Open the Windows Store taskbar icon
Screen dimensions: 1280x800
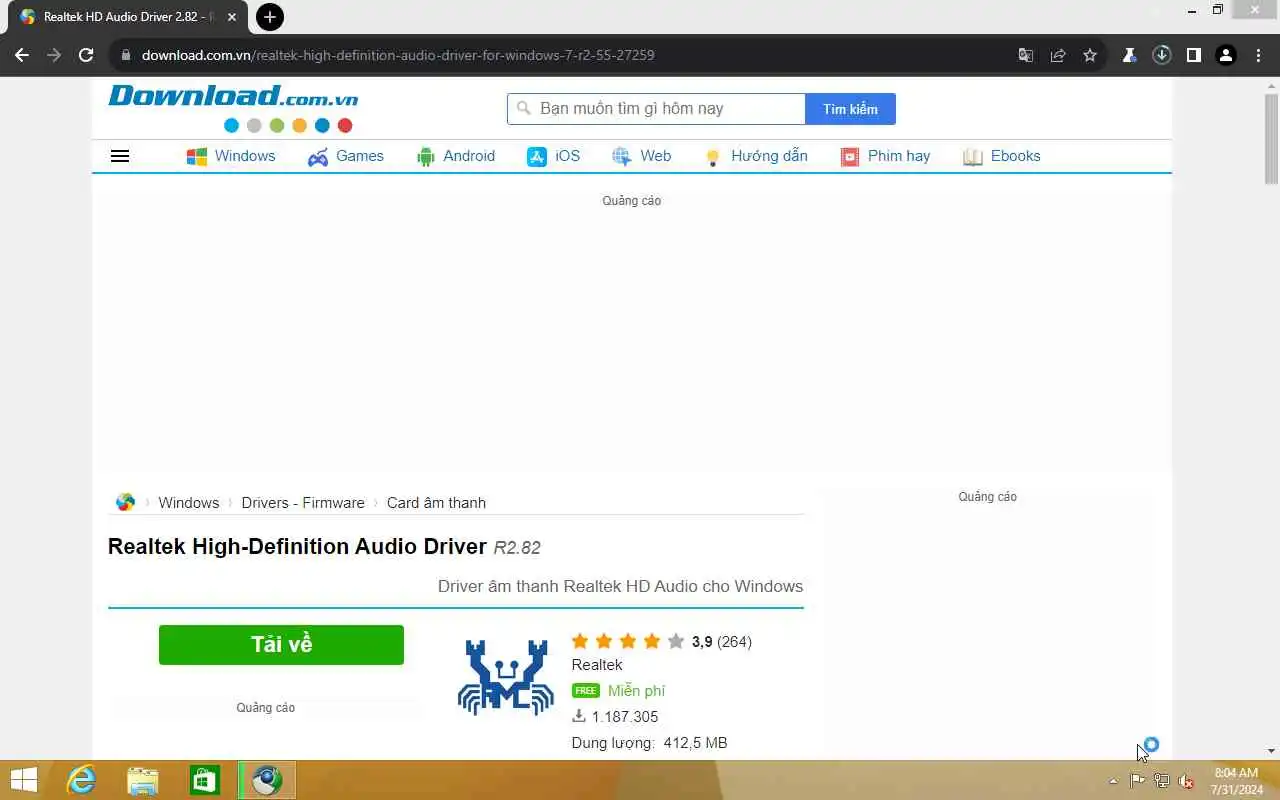(x=205, y=780)
